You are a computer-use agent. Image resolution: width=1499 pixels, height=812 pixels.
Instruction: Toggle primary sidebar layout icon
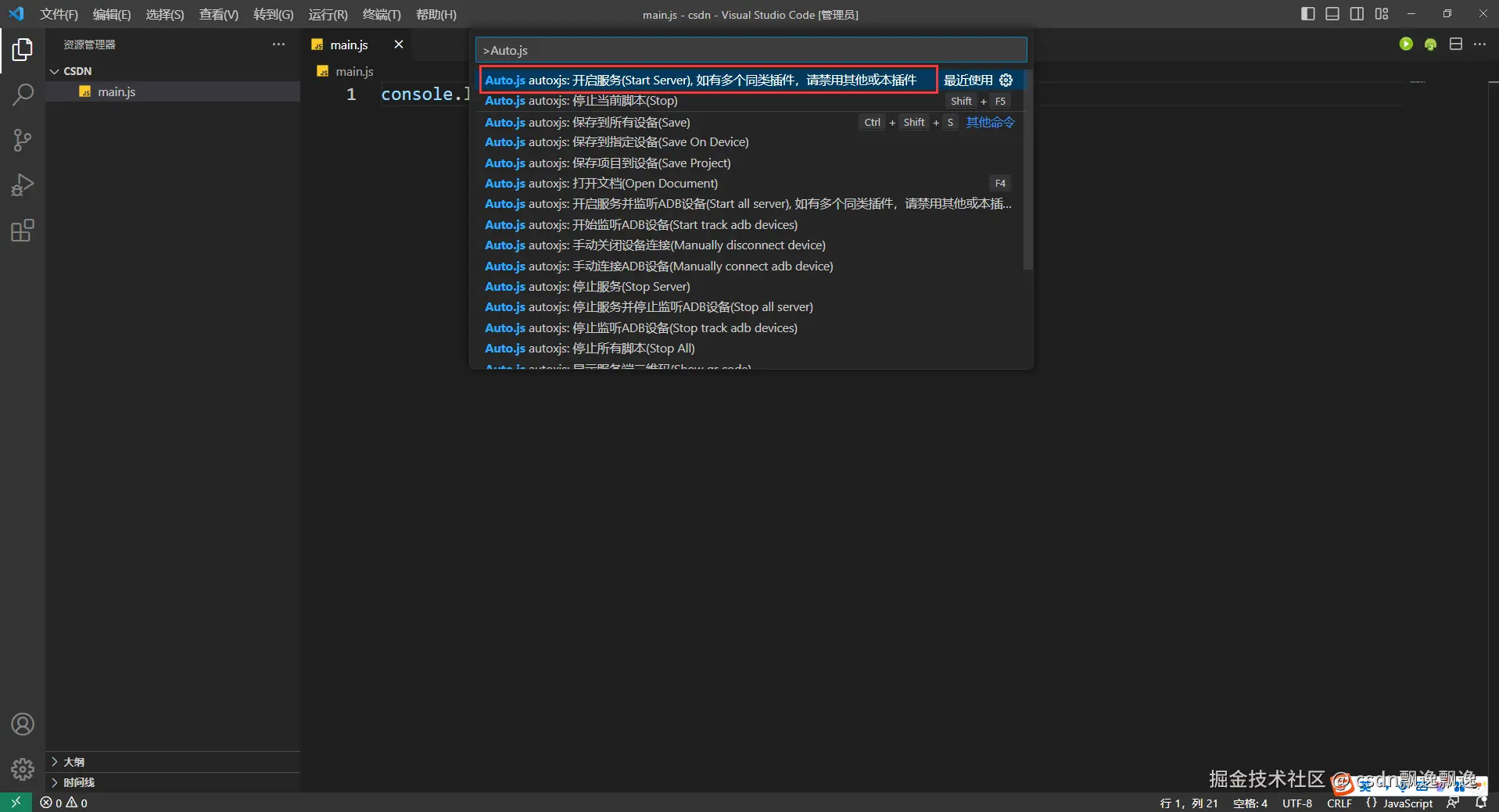pyautogui.click(x=1307, y=14)
